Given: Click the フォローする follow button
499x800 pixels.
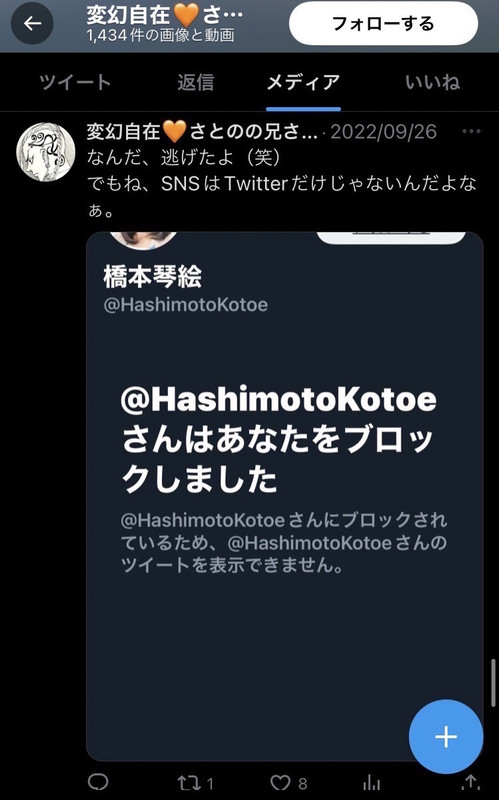Looking at the screenshot, I should [383, 23].
